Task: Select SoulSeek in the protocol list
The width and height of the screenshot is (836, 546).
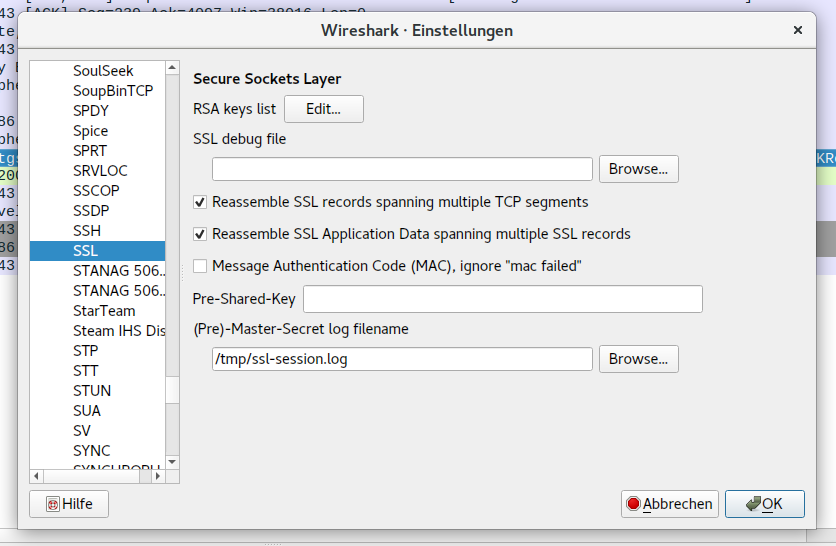Action: point(103,71)
